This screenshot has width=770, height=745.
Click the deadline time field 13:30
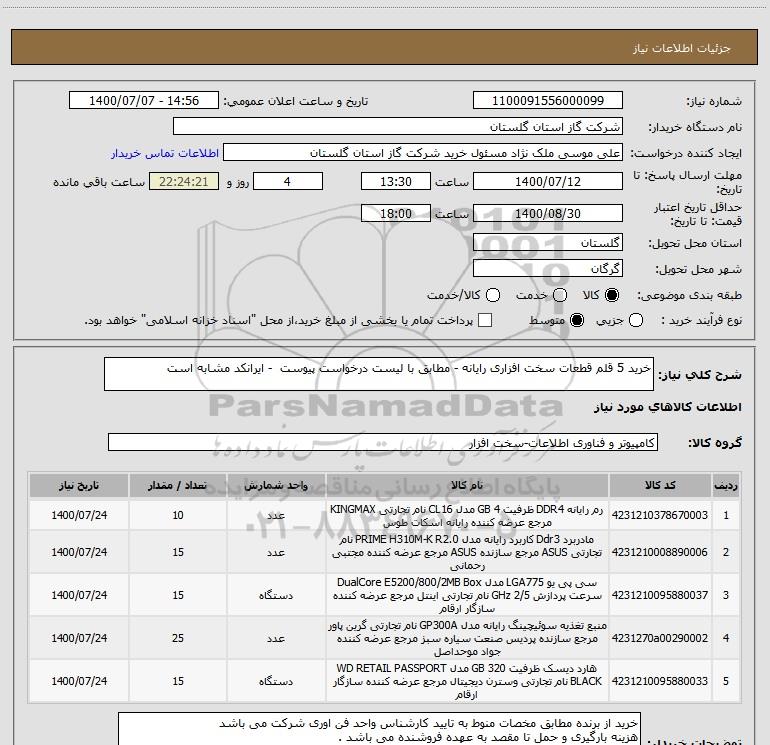coord(396,181)
